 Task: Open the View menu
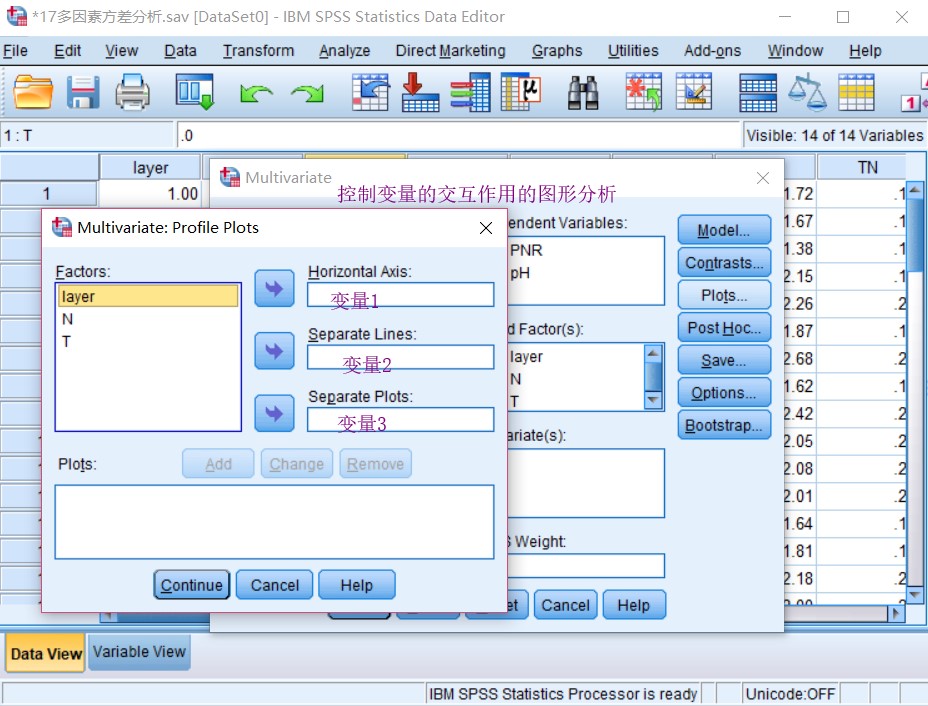[121, 51]
